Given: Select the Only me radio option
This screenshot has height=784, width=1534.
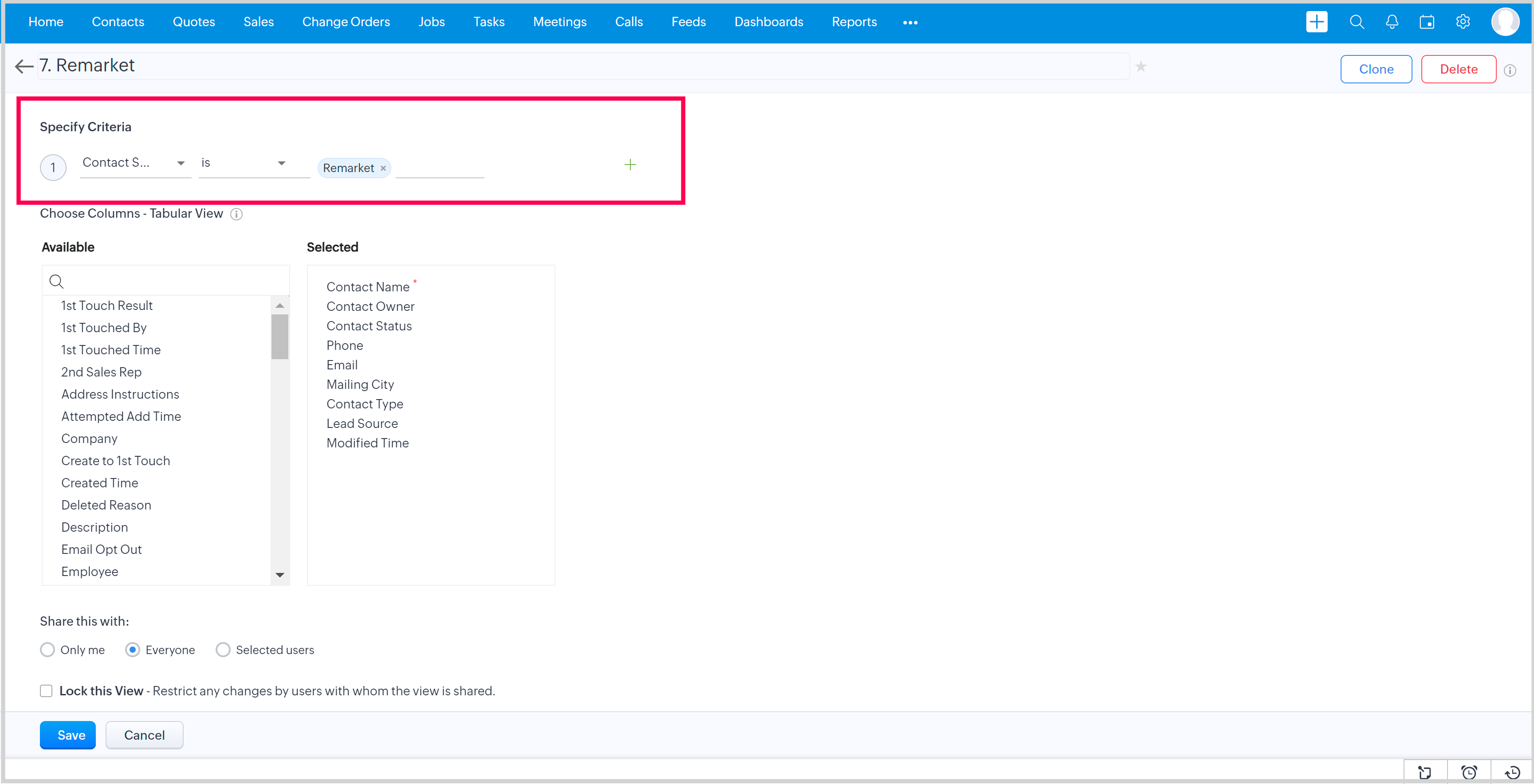Looking at the screenshot, I should point(47,650).
